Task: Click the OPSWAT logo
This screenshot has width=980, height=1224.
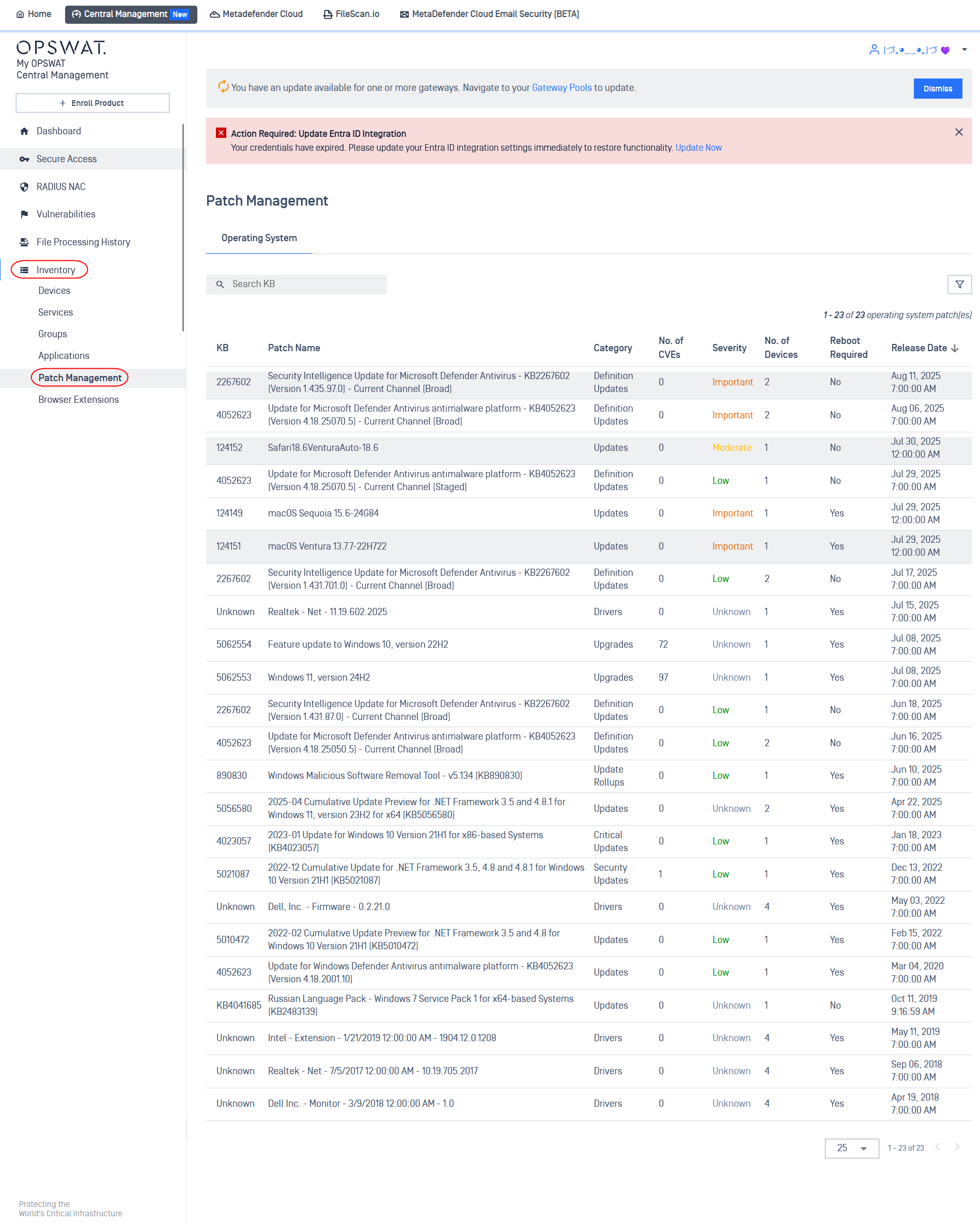Action: coord(61,48)
